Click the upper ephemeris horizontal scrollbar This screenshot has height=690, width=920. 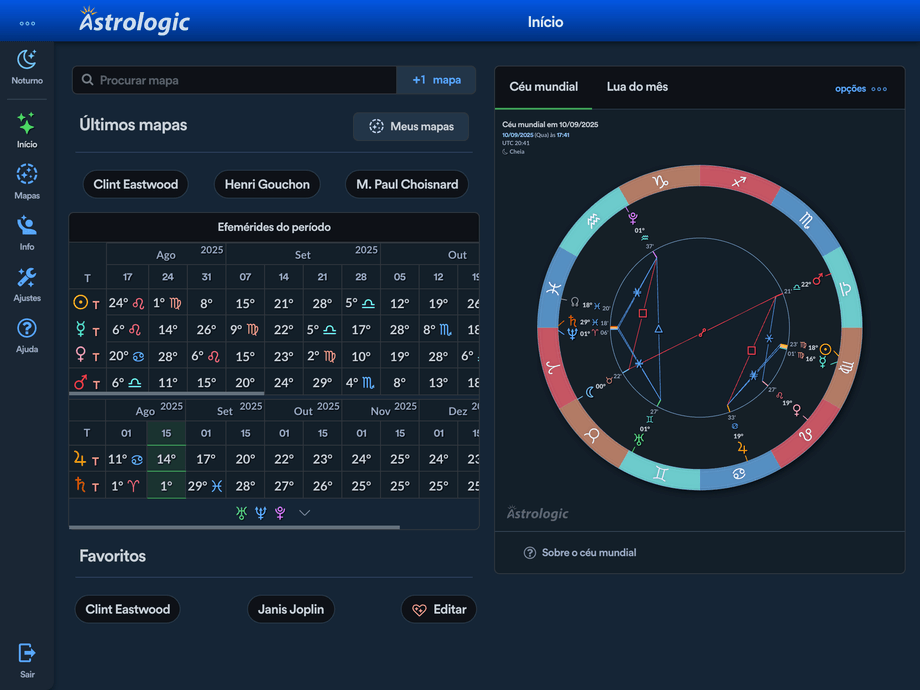(x=167, y=394)
